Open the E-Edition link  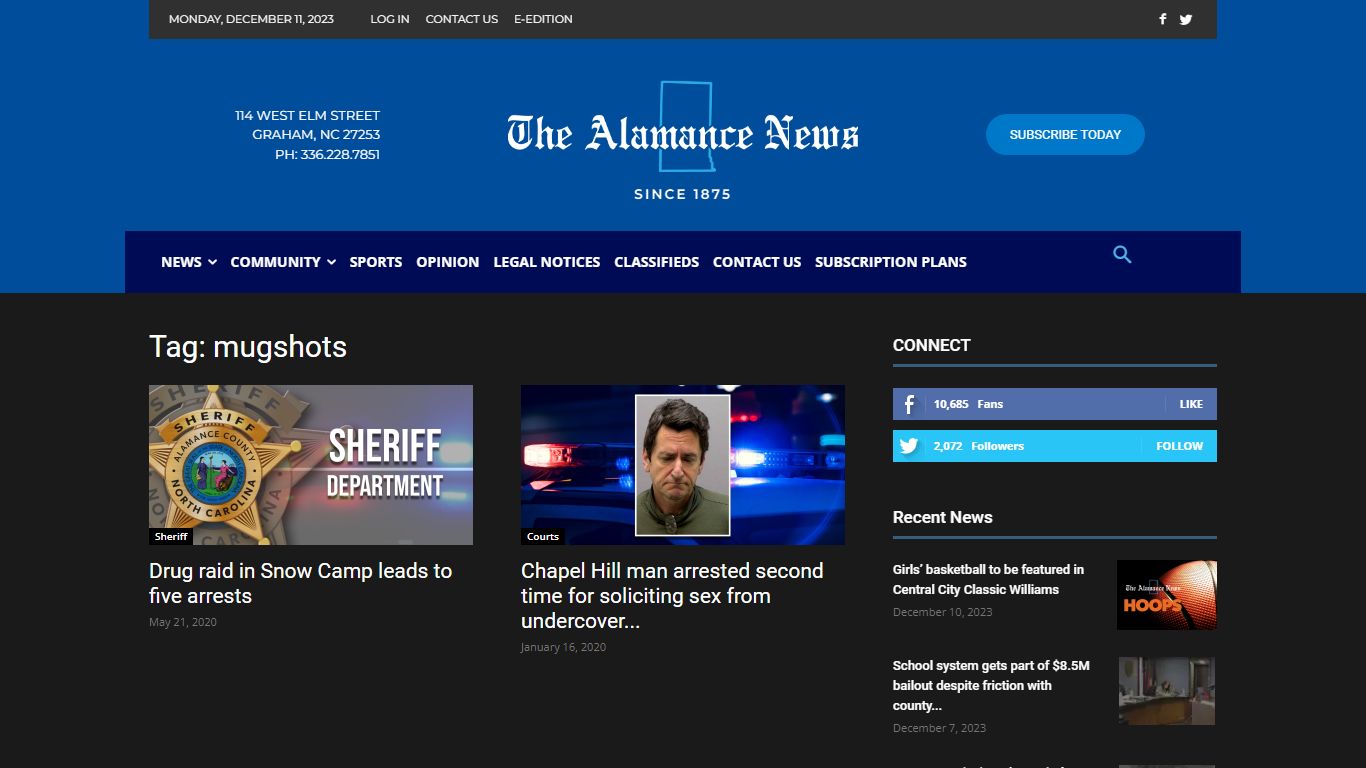pyautogui.click(x=543, y=19)
